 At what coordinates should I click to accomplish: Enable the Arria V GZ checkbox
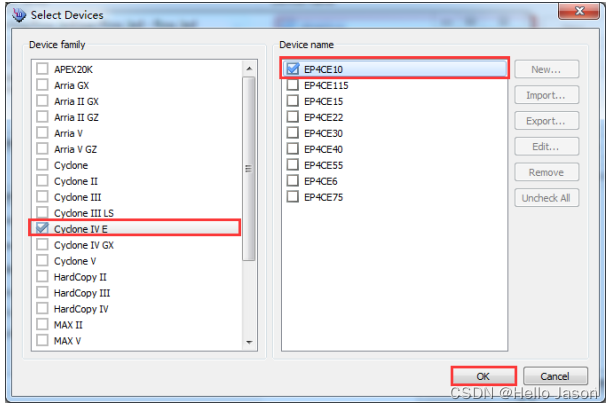coord(42,149)
